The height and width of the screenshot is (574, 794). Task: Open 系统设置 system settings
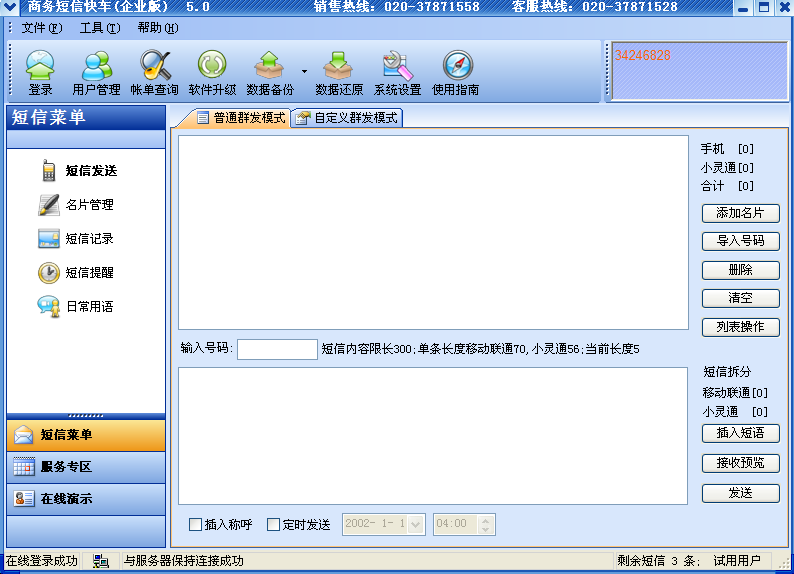(x=397, y=72)
